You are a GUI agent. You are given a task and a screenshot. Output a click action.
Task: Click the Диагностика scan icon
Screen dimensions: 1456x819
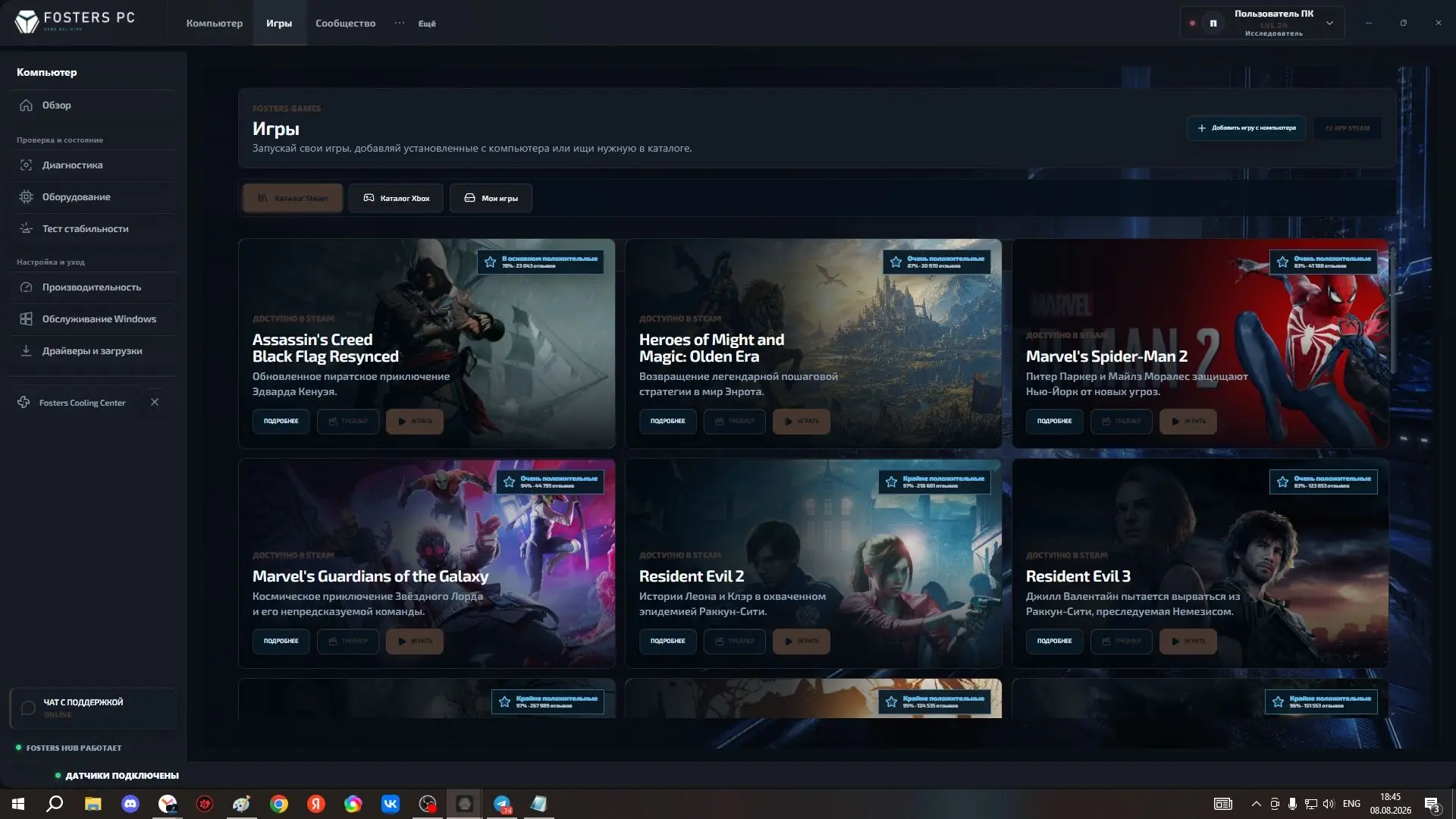26,165
